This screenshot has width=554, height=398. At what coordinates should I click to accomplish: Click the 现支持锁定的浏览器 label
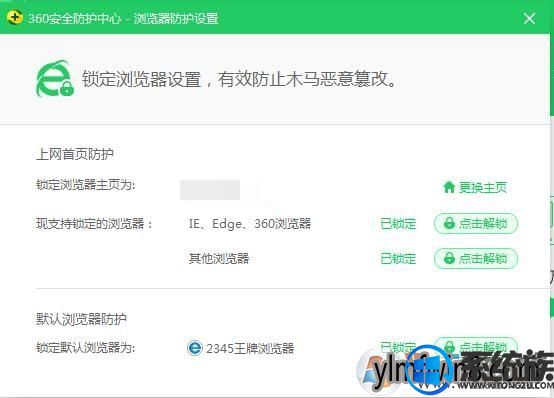tap(94, 224)
